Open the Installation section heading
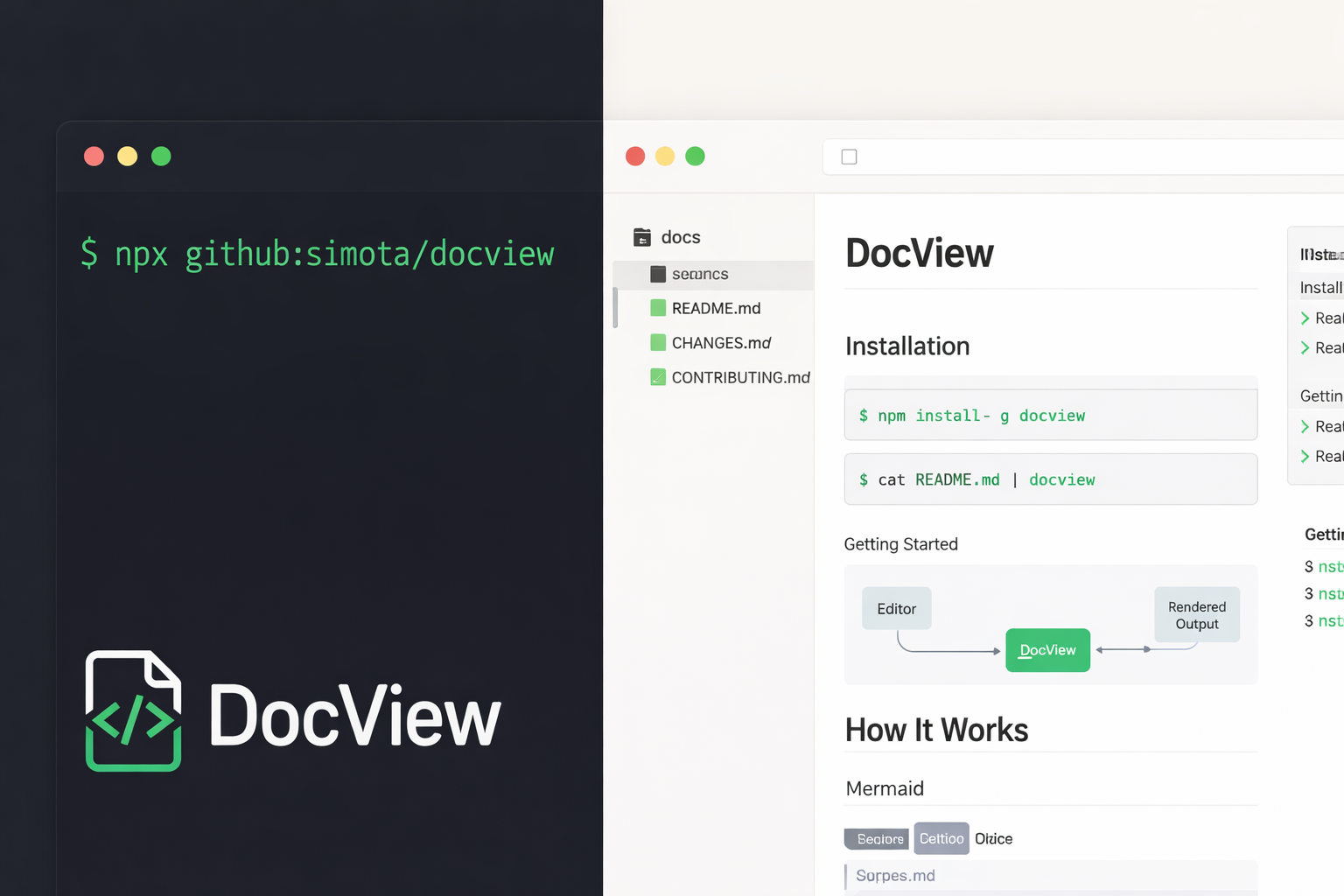Image resolution: width=1344 pixels, height=896 pixels. (x=907, y=346)
